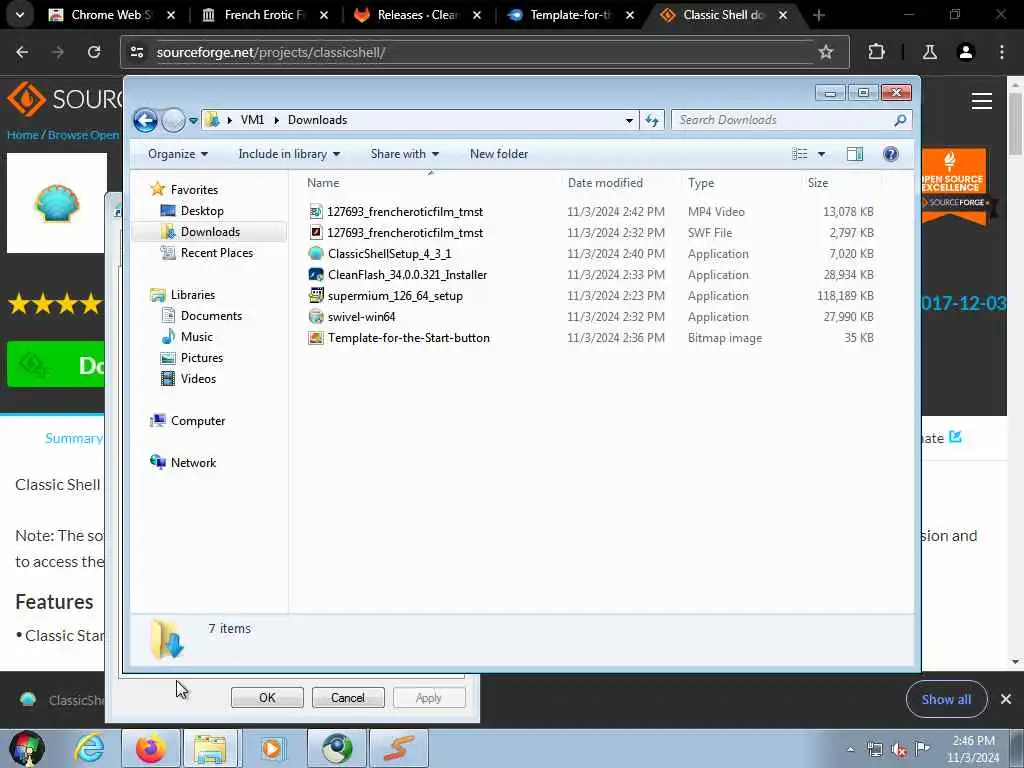1024x768 pixels.
Task: Open the recent locations dropdown beside forward arrow
Action: (x=193, y=121)
